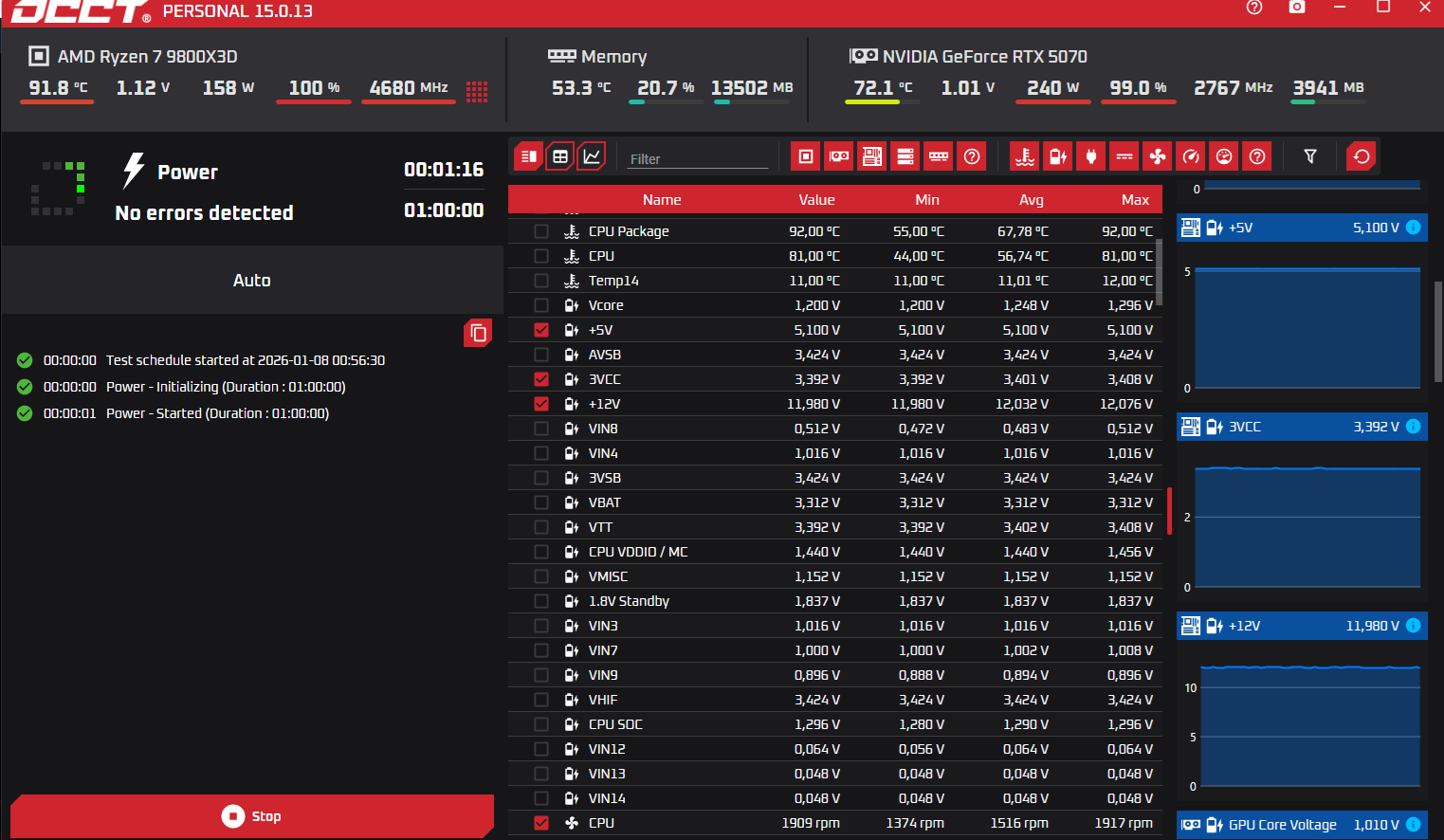This screenshot has width=1444, height=840.
Task: Toggle motherboard sensor filter icon
Action: click(872, 156)
